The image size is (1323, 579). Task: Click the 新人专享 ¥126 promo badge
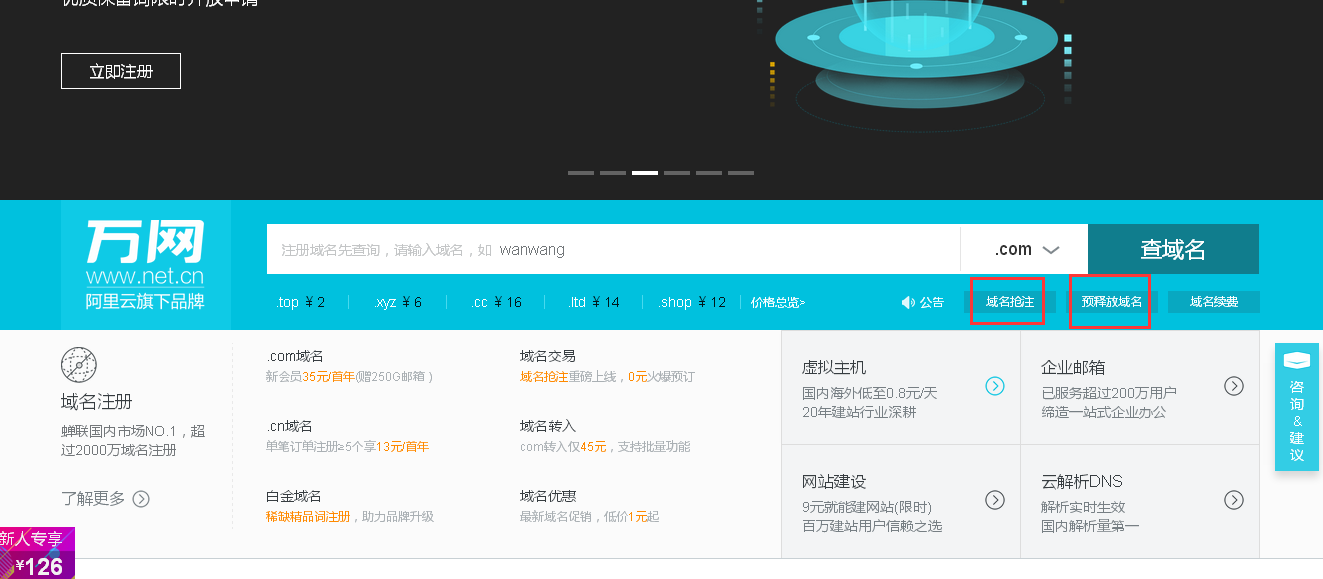click(x=37, y=554)
